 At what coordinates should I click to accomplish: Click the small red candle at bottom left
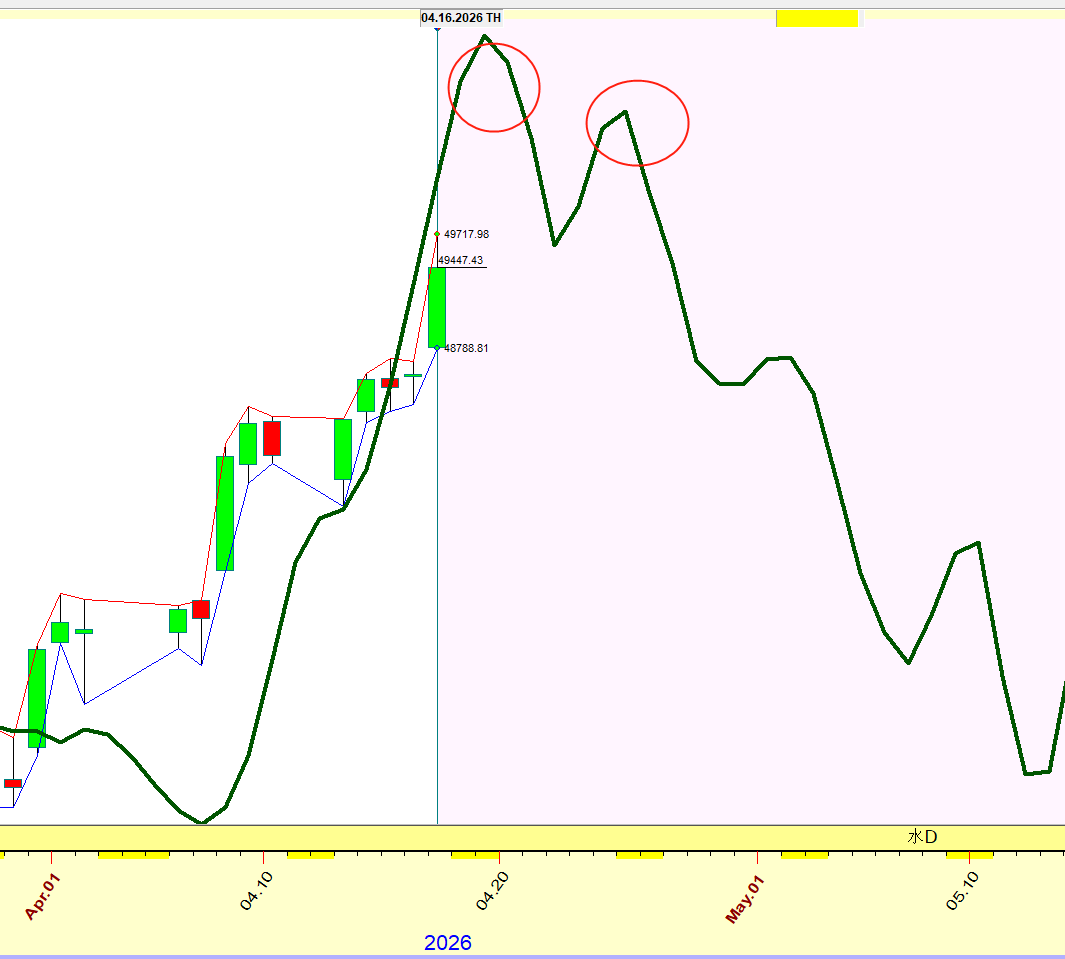13,783
